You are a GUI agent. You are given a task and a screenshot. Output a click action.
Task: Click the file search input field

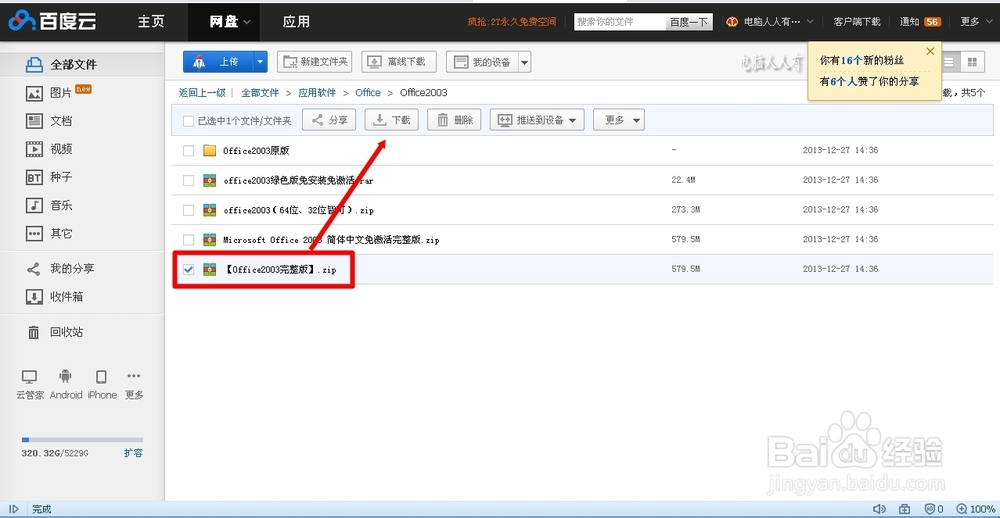click(x=619, y=22)
